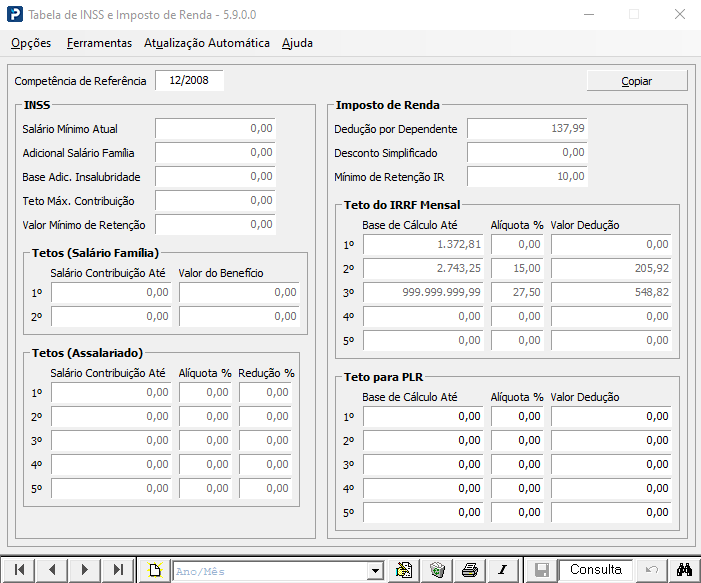Click the floppy disk save icon
The width and height of the screenshot is (701, 583).
pos(542,570)
